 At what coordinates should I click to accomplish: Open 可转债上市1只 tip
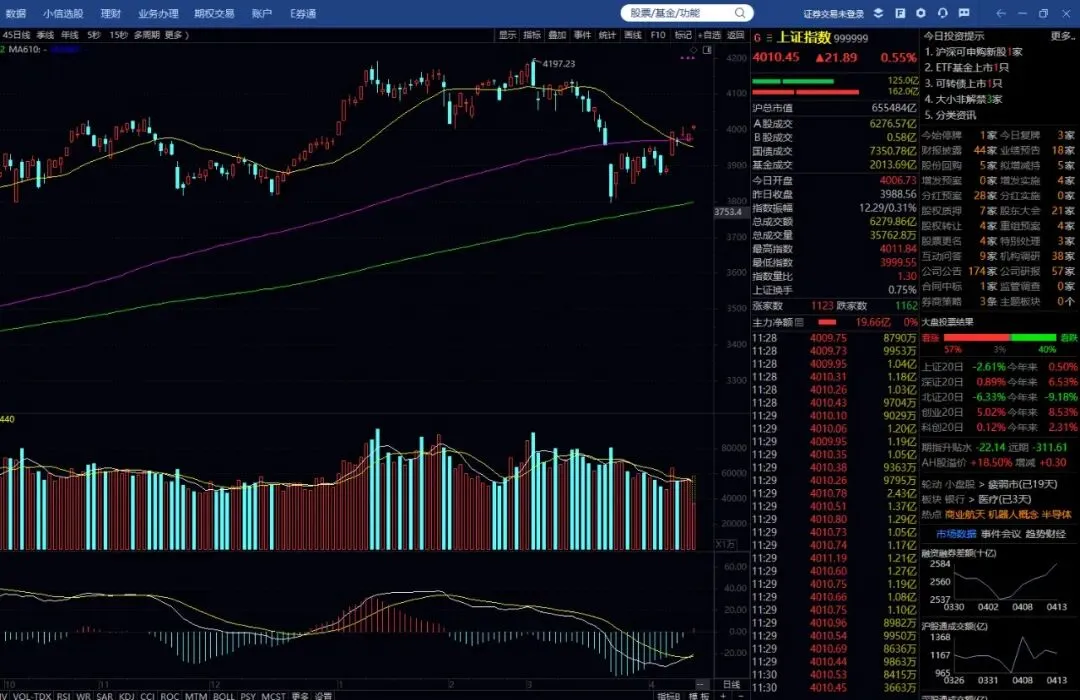(x=963, y=83)
